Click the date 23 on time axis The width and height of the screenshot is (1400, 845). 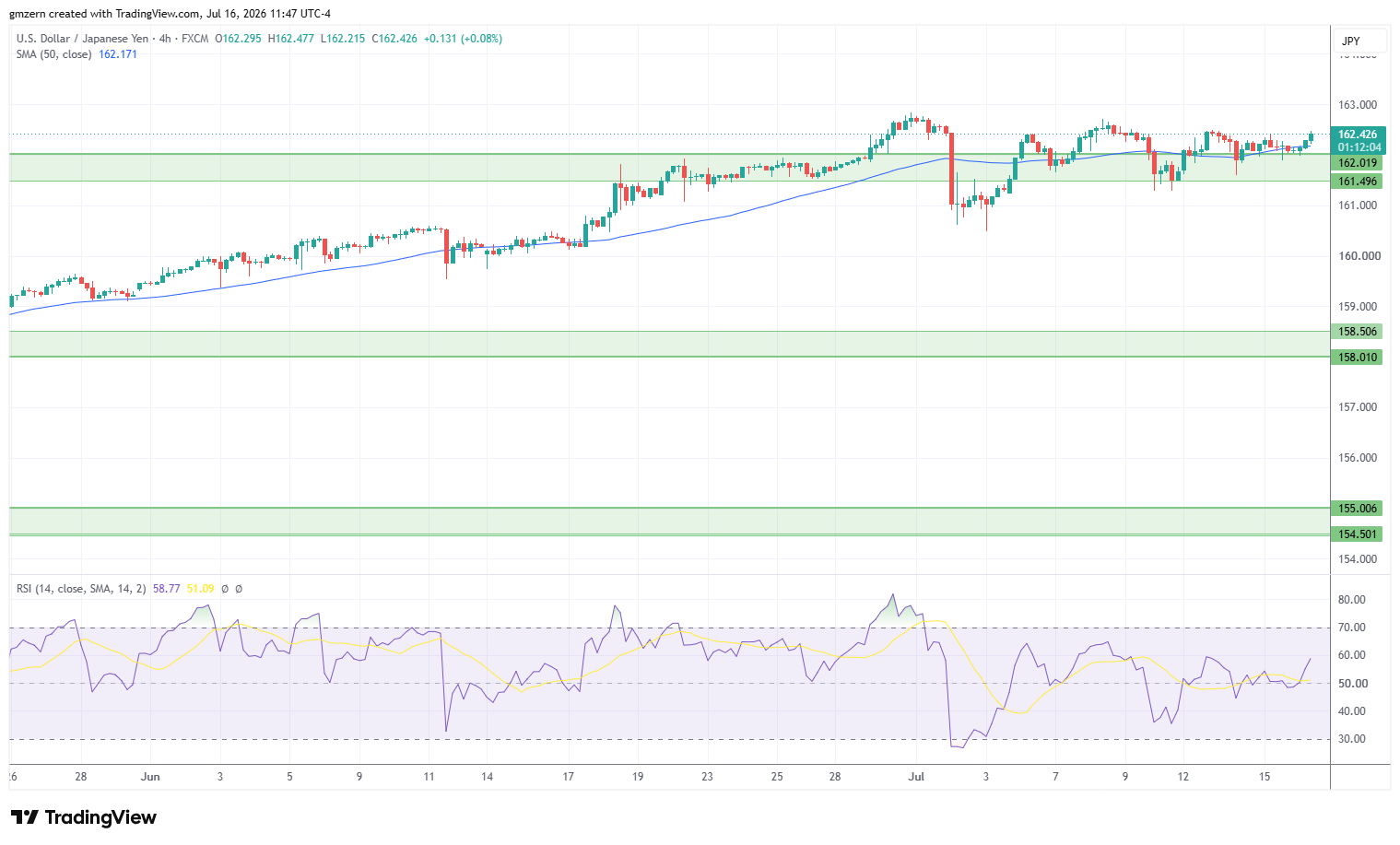tap(707, 777)
